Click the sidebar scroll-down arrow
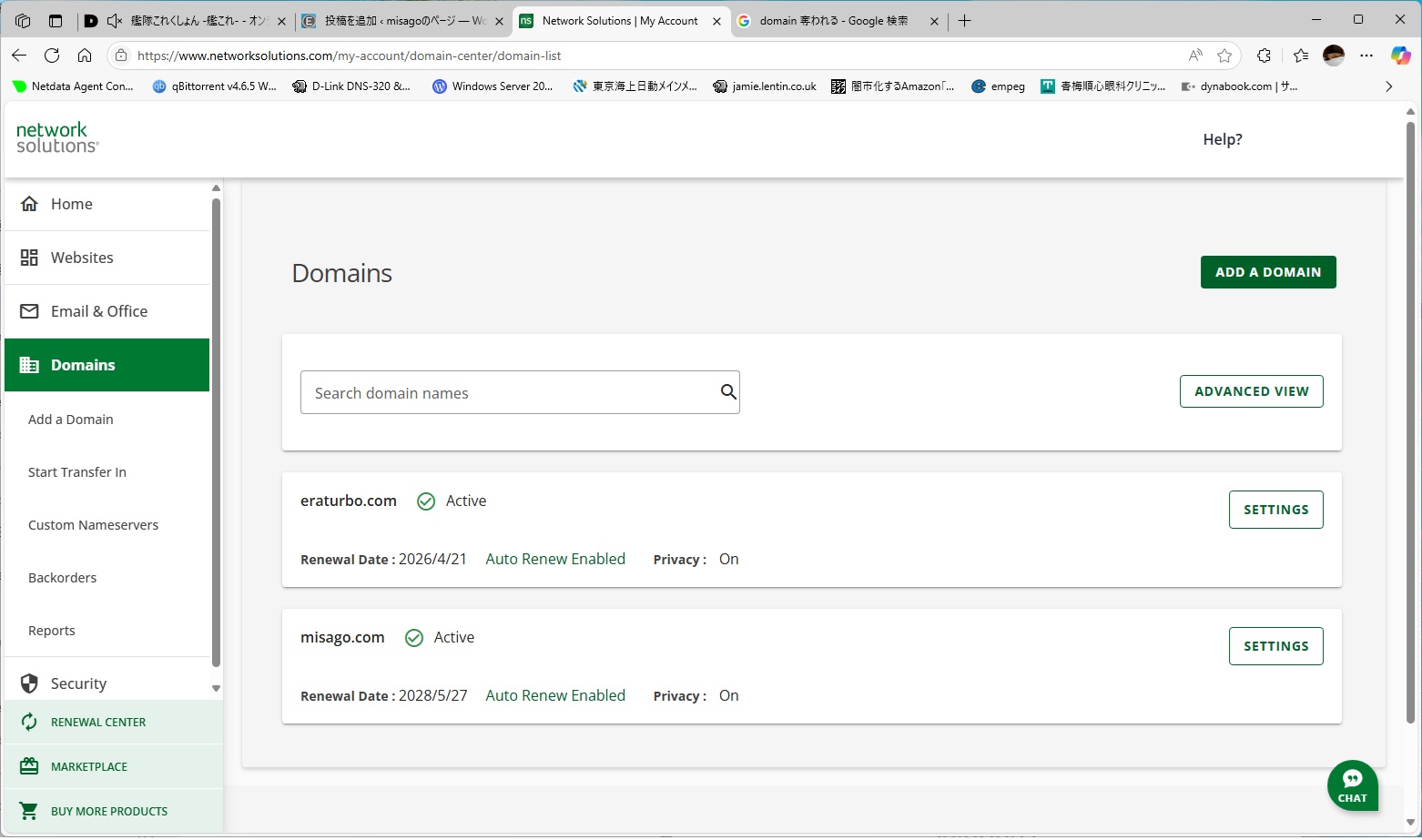The image size is (1422, 840). [216, 689]
